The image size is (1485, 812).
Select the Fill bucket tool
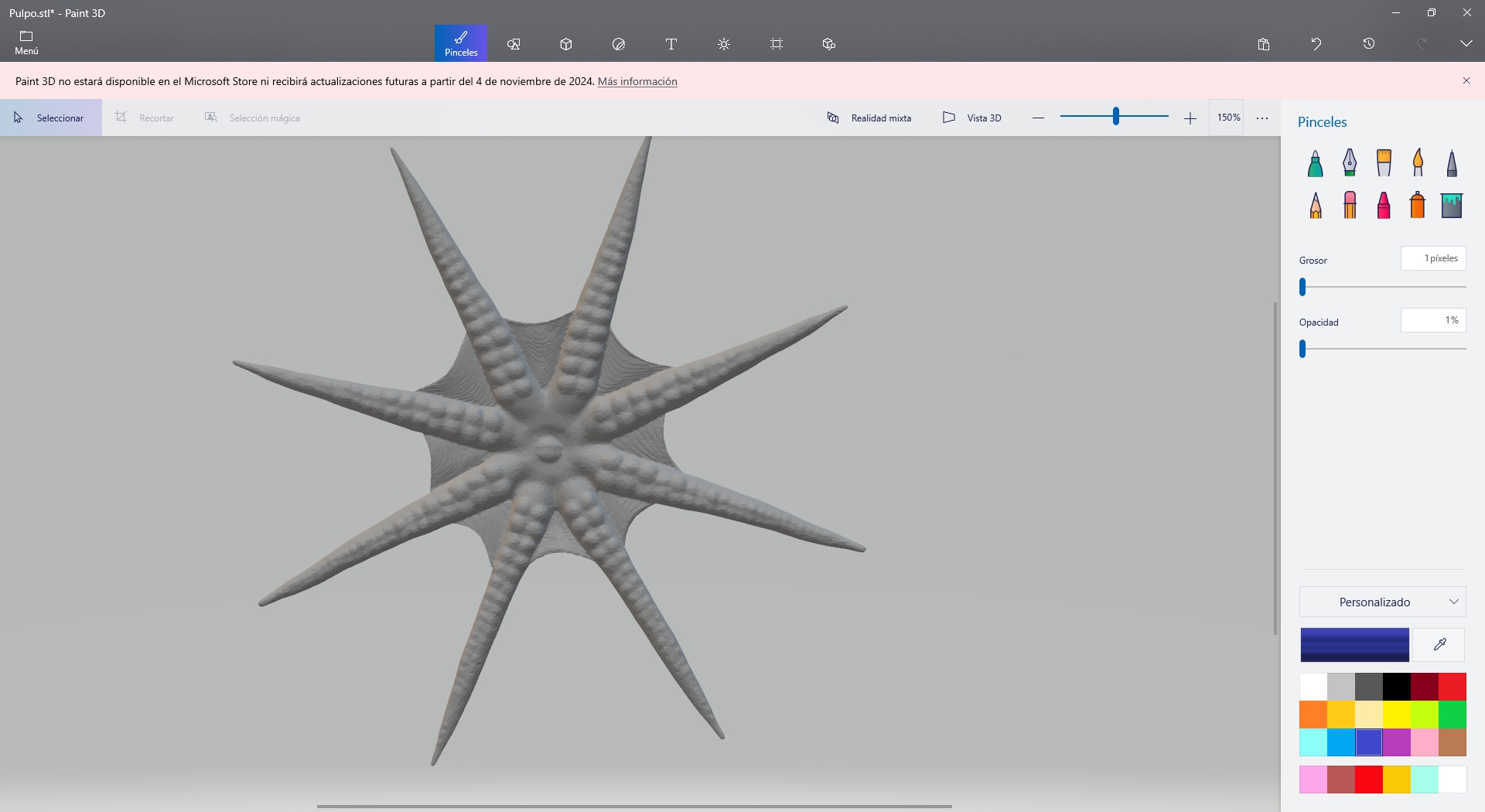pyautogui.click(x=1452, y=206)
